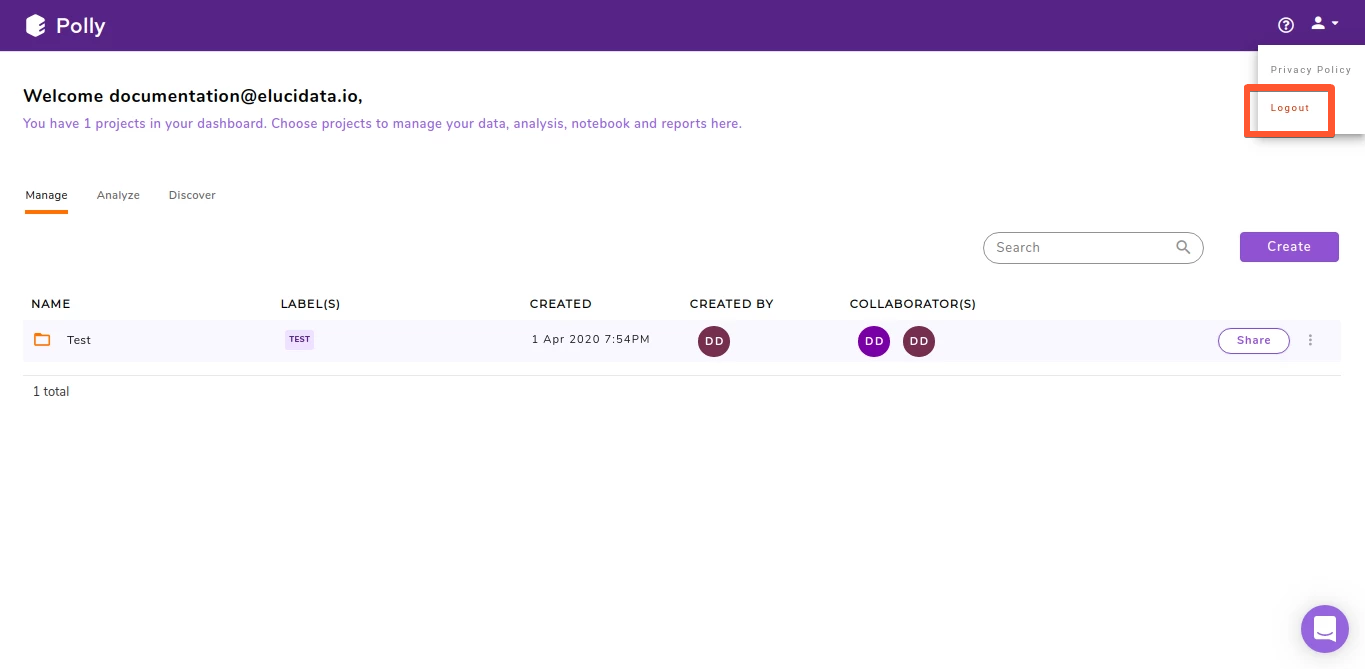The image size is (1365, 669).
Task: Select the Test project name
Action: [x=78, y=340]
